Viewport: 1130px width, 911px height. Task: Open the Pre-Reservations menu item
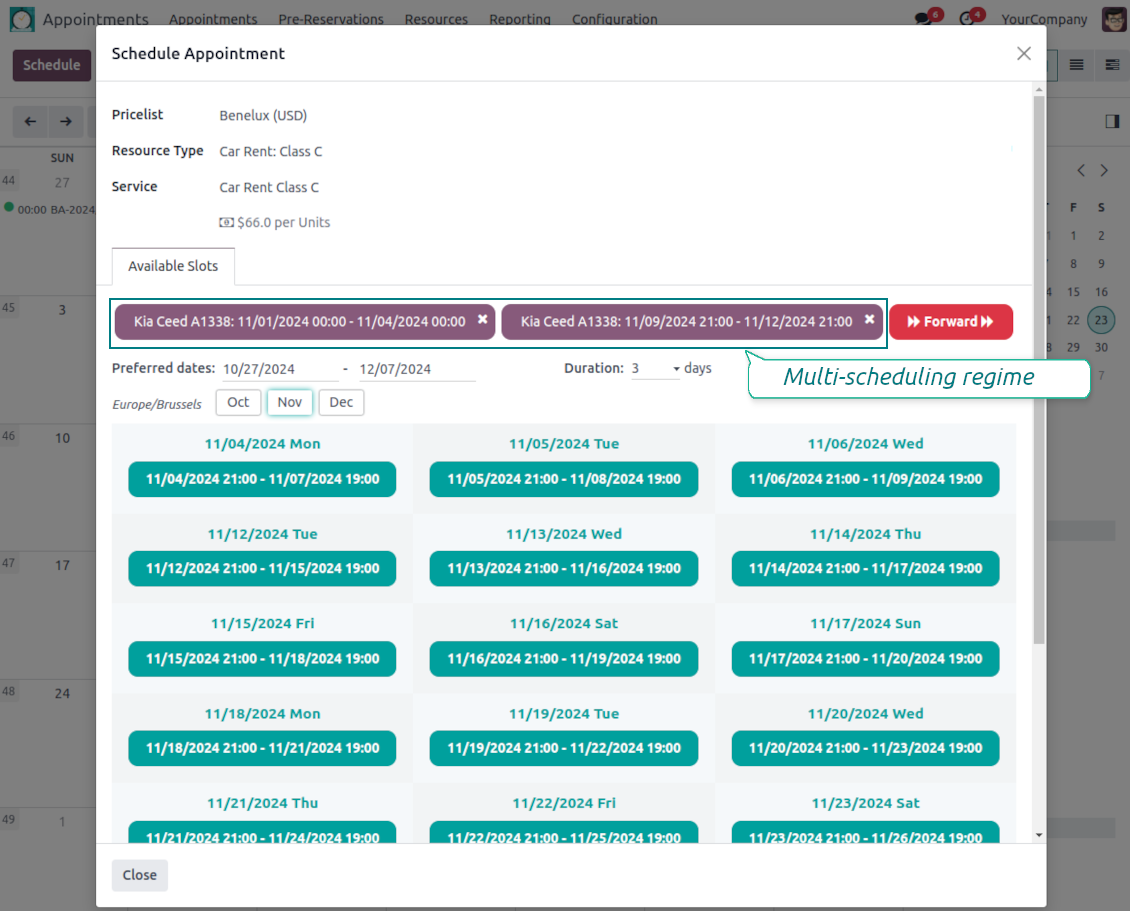(331, 19)
